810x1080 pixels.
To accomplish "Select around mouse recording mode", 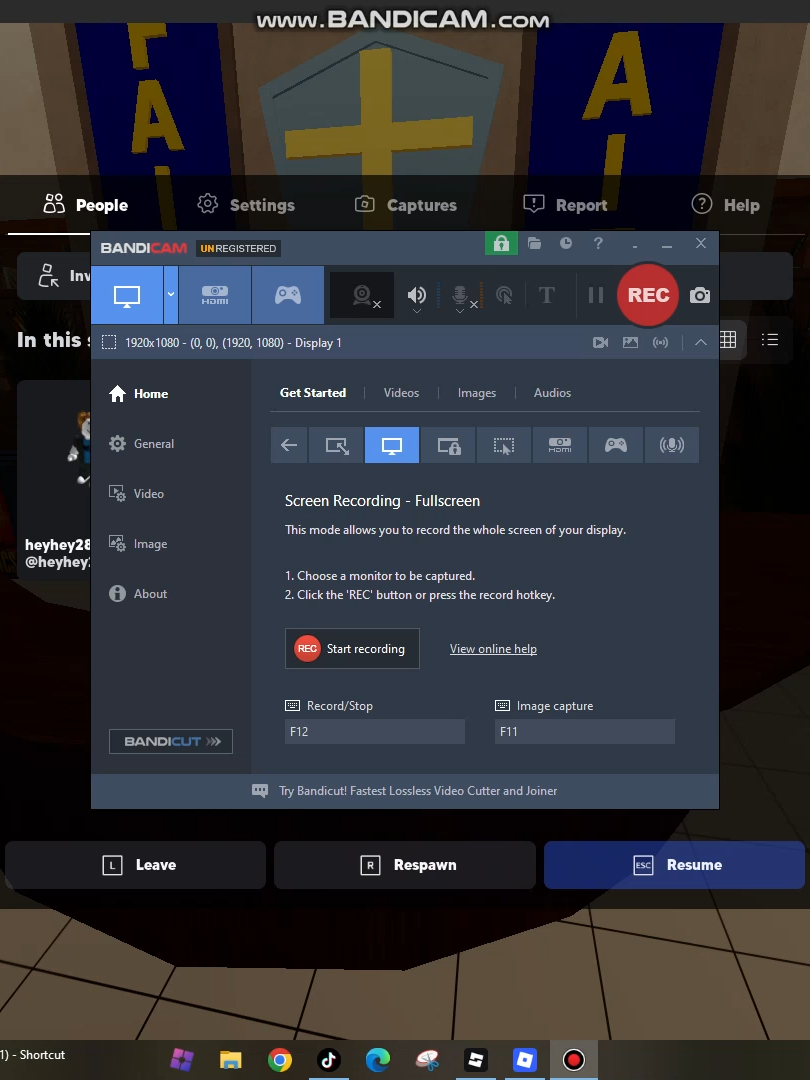I will coord(503,445).
